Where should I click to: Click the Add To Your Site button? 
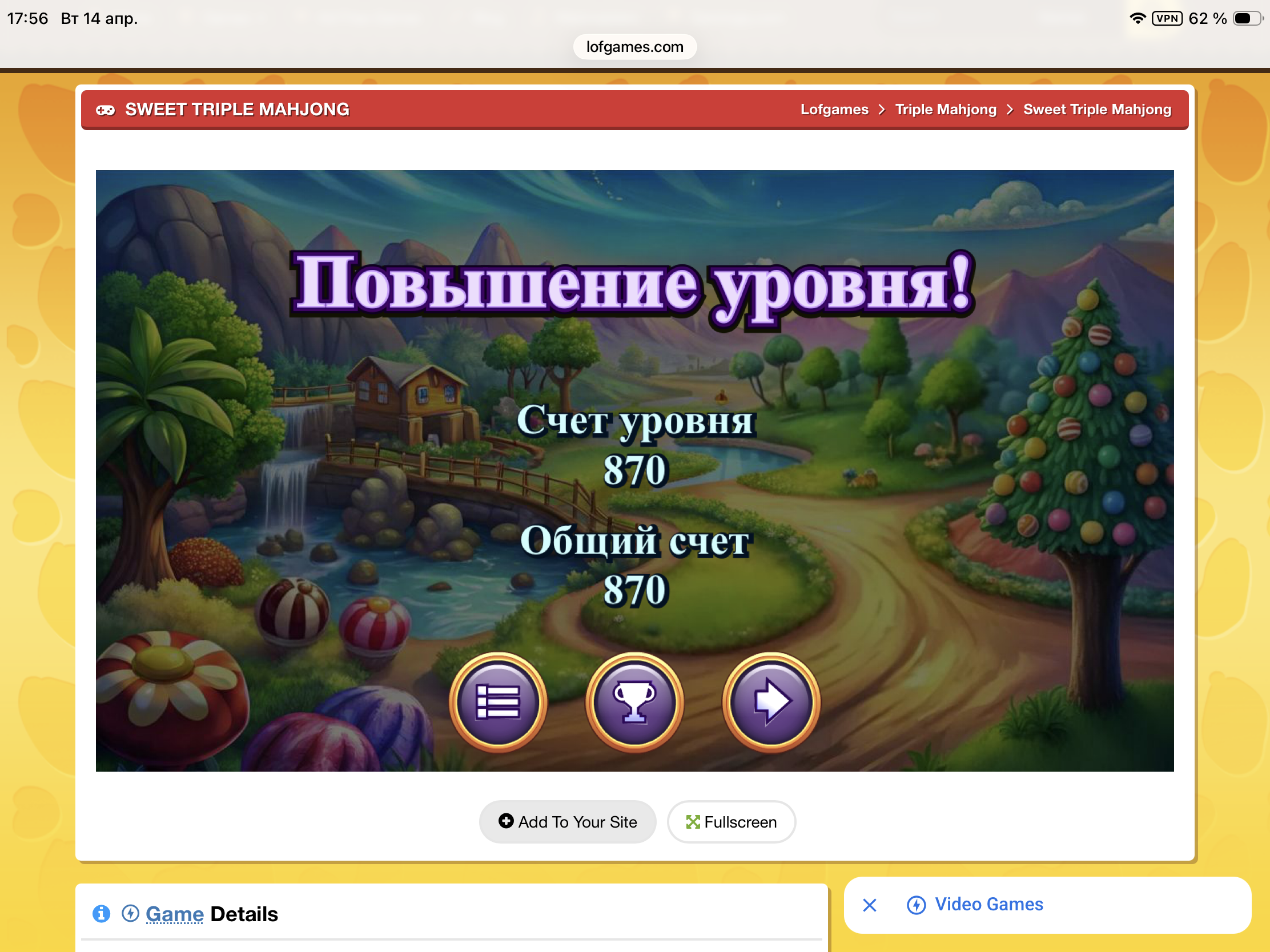(567, 822)
